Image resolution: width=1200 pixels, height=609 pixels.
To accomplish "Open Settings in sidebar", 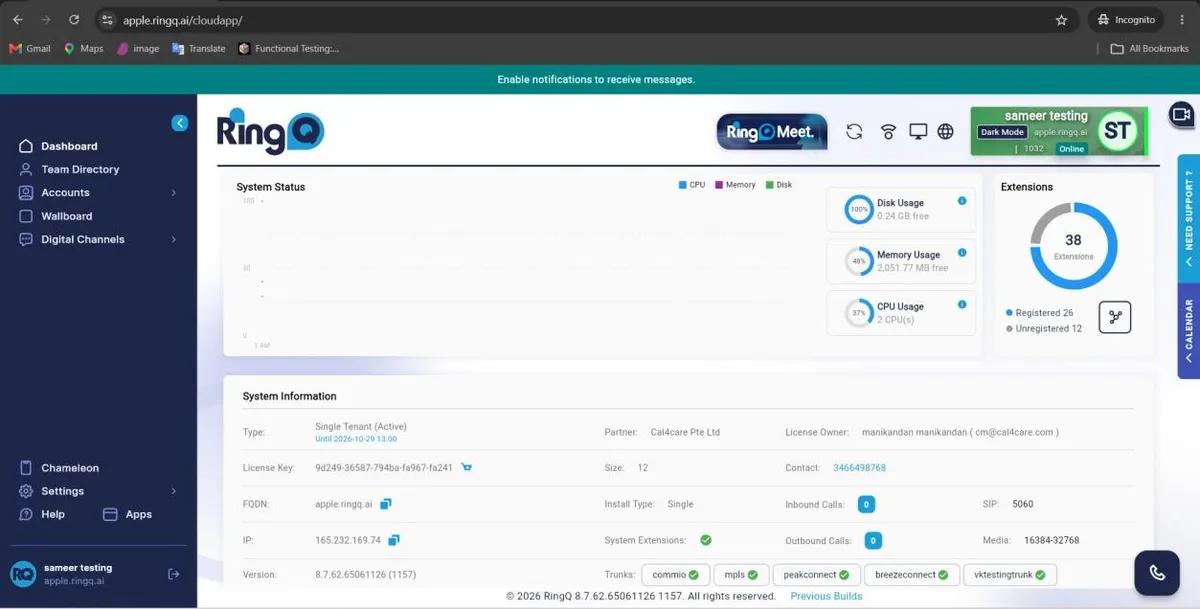I will pos(62,491).
